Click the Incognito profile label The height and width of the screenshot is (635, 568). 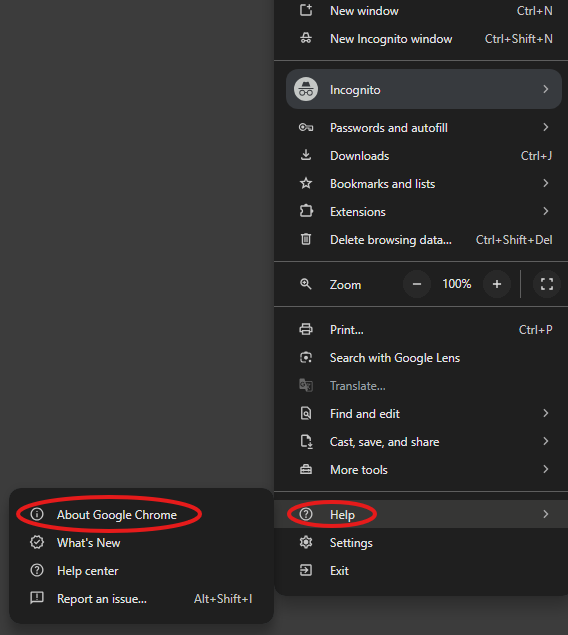pyautogui.click(x=355, y=89)
